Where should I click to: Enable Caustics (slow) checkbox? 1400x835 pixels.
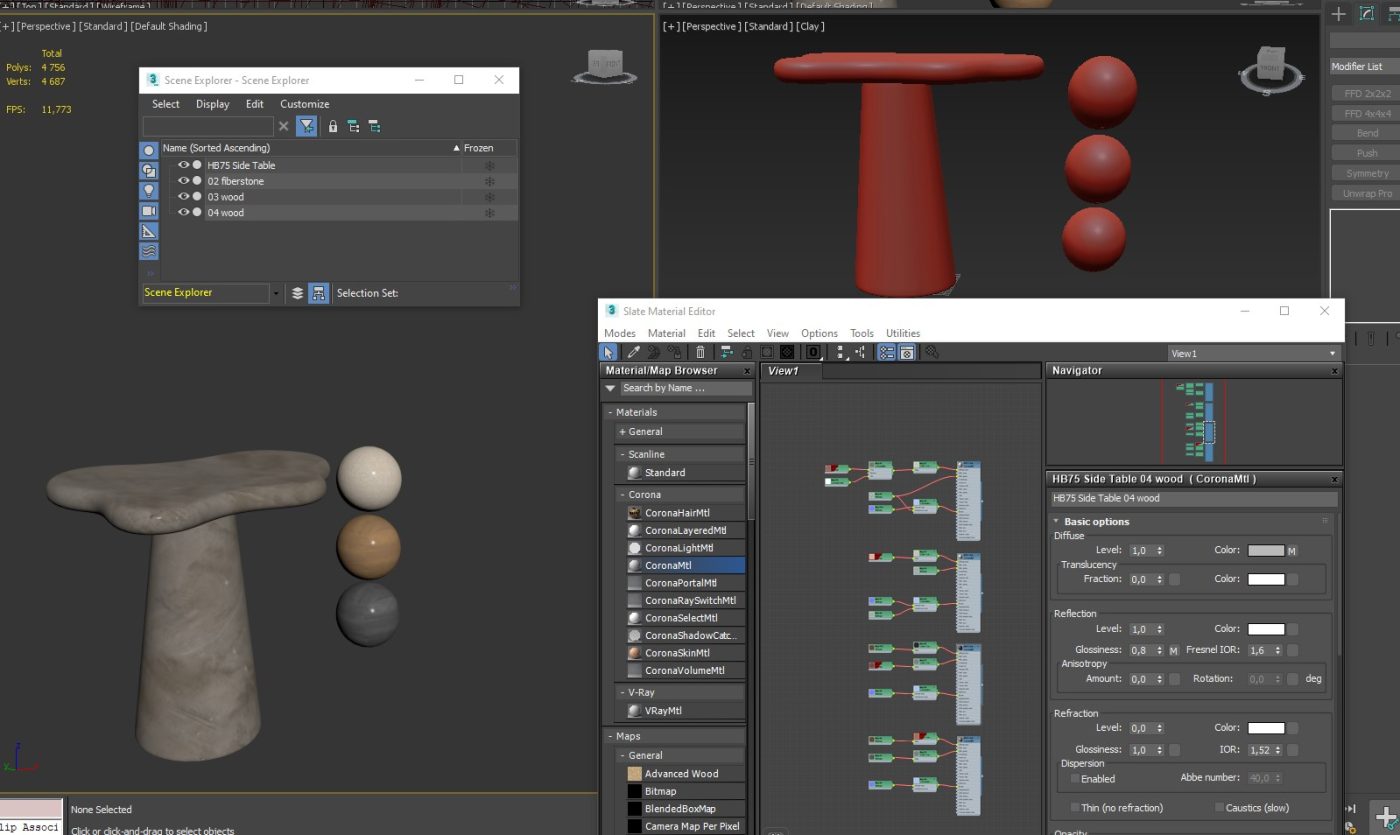click(1219, 807)
